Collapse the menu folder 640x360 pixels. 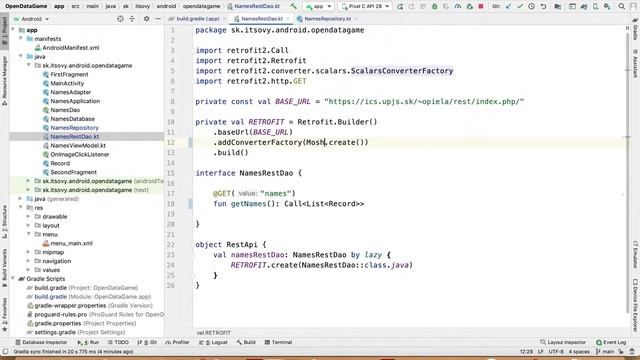(29, 234)
